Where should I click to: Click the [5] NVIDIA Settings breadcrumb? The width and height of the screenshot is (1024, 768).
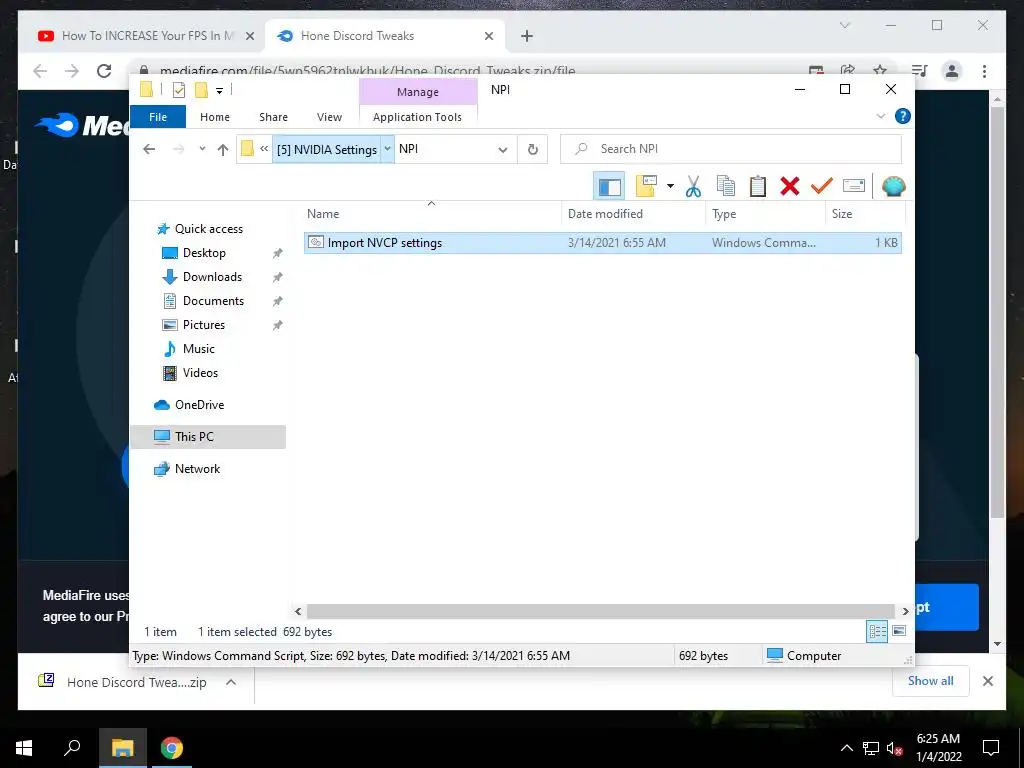pos(327,150)
